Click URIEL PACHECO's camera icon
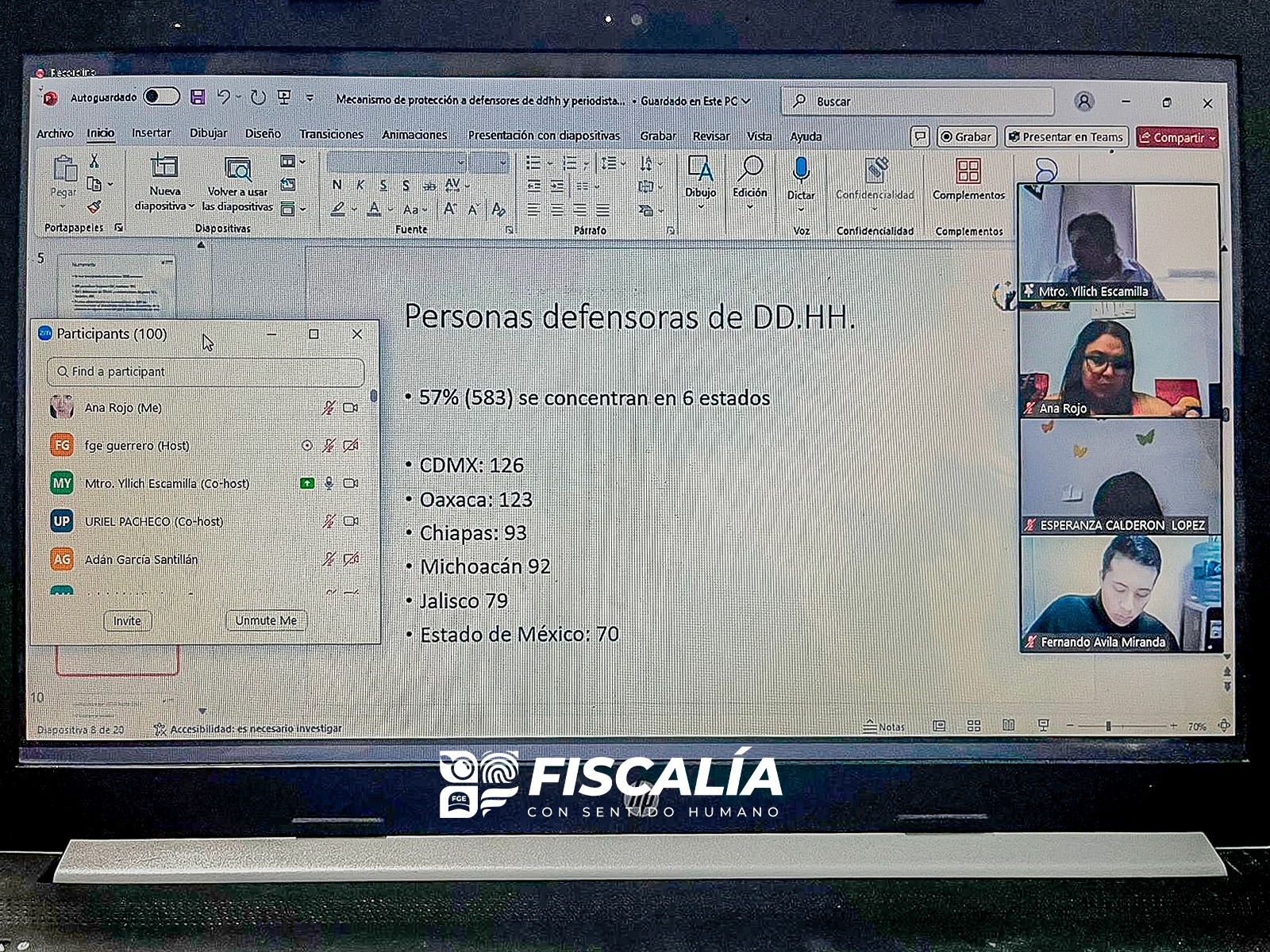The width and height of the screenshot is (1270, 952). pos(351,521)
